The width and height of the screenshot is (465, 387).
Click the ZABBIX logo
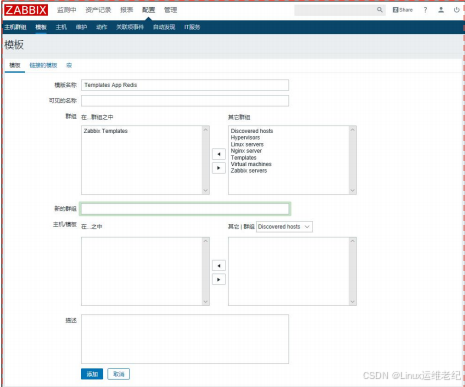[x=26, y=10]
